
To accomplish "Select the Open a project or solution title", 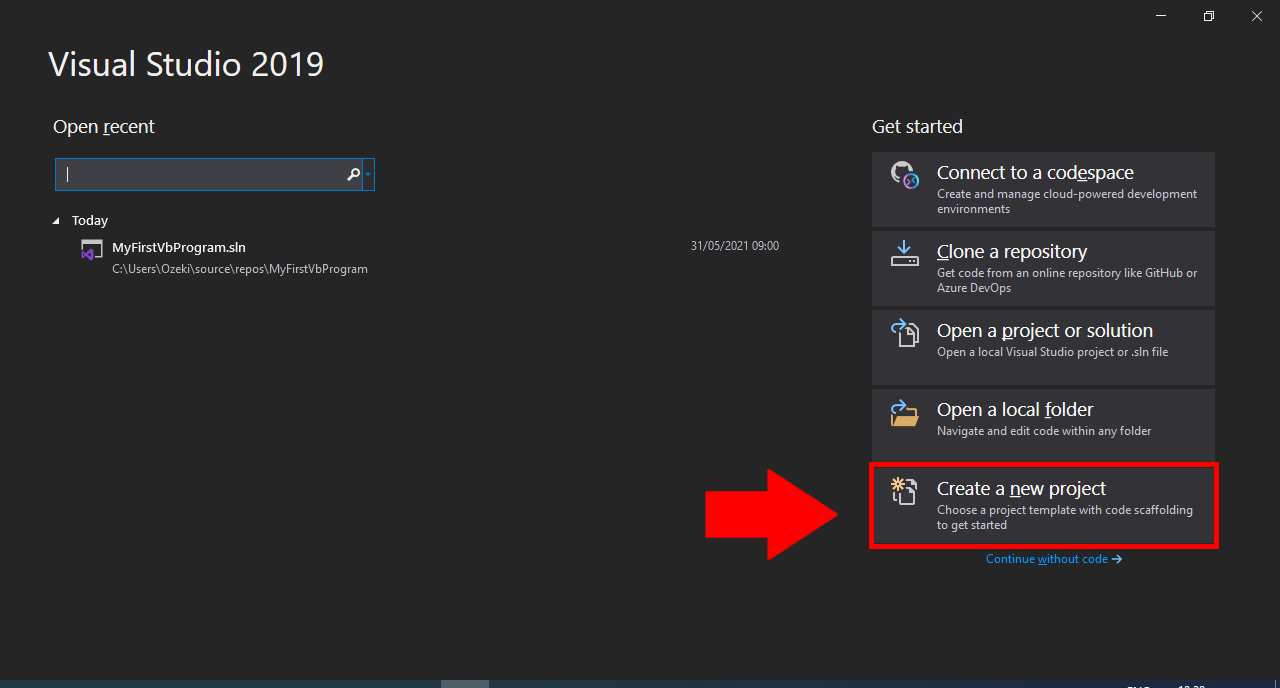I will (x=1045, y=330).
